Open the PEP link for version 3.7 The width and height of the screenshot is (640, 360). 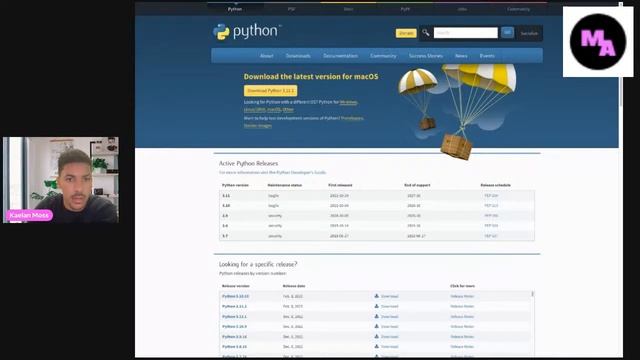point(491,236)
